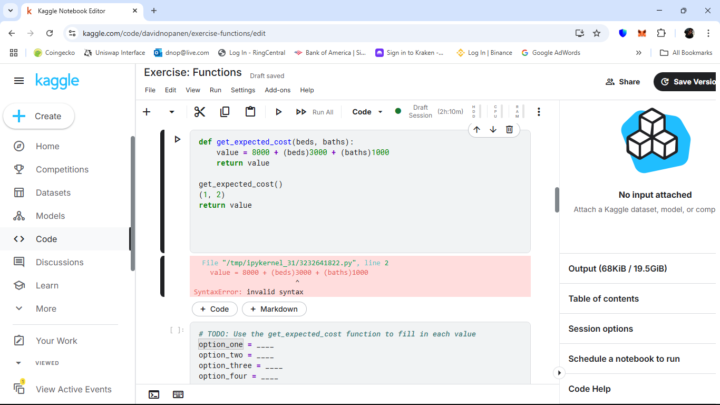Open the console icon at bottom
The height and width of the screenshot is (405, 720).
click(x=153, y=394)
